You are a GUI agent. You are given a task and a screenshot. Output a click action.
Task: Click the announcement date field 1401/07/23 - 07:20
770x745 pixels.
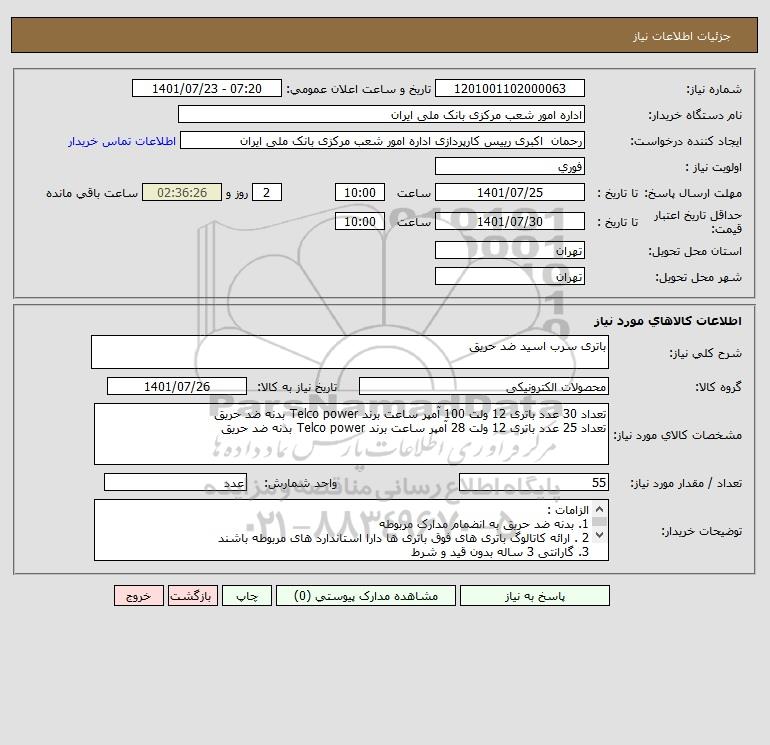(x=207, y=88)
